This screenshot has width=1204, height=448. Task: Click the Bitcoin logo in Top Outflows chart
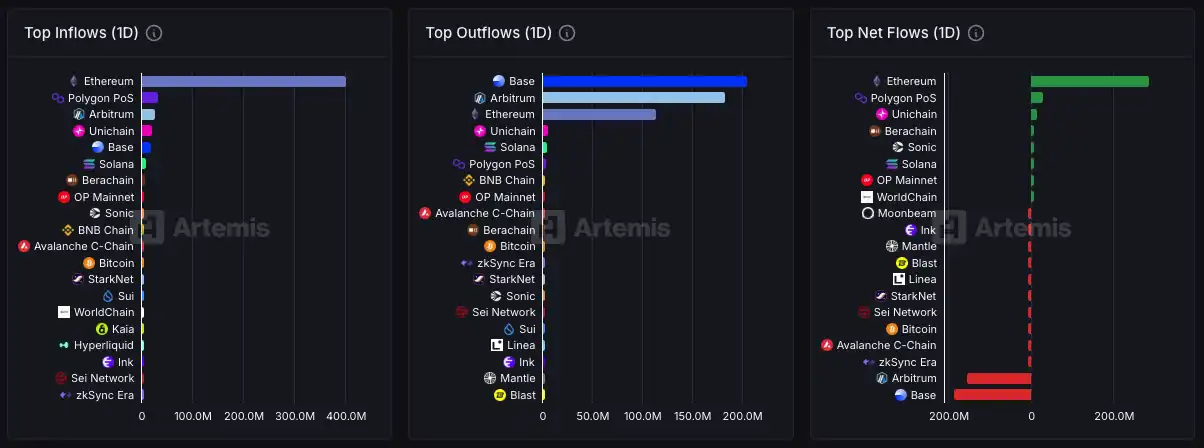point(490,246)
